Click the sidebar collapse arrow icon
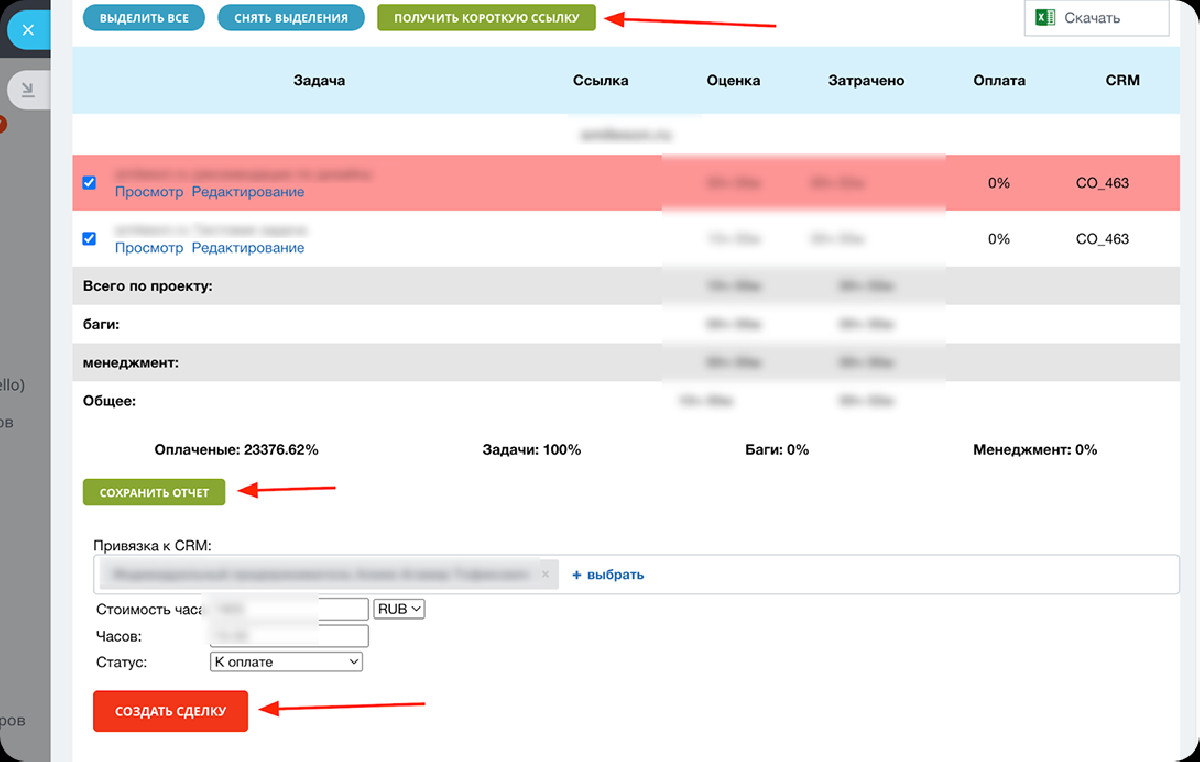Image resolution: width=1200 pixels, height=762 pixels. point(28,90)
